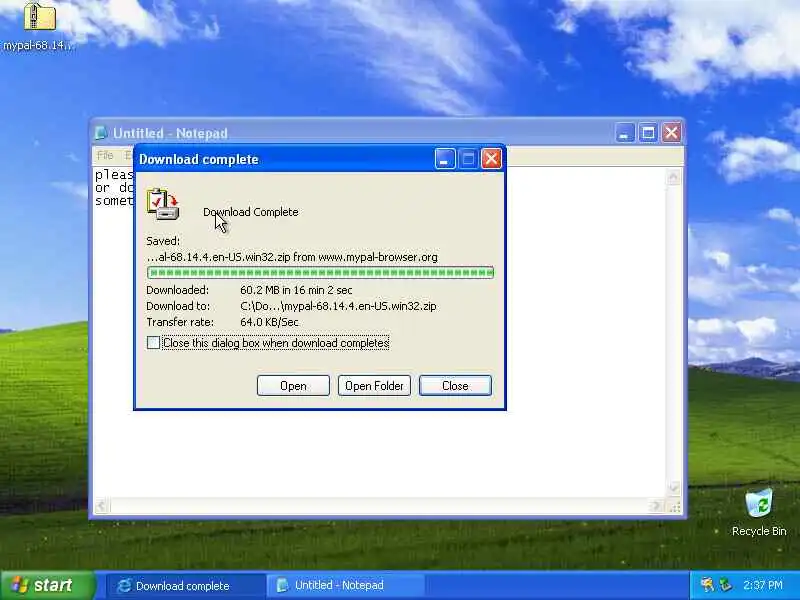This screenshot has height=600, width=800.
Task: Click the green download progress bar
Action: pyautogui.click(x=320, y=273)
